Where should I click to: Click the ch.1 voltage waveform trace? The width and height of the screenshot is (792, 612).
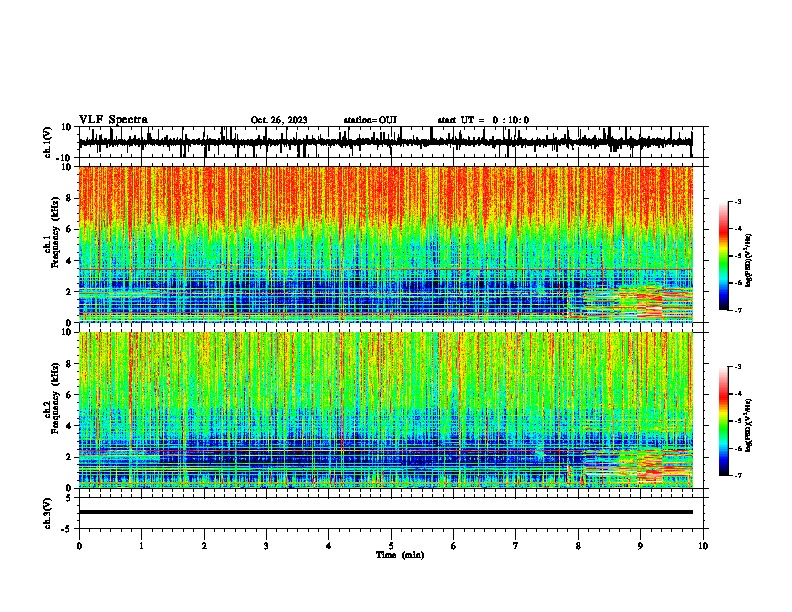click(x=386, y=143)
